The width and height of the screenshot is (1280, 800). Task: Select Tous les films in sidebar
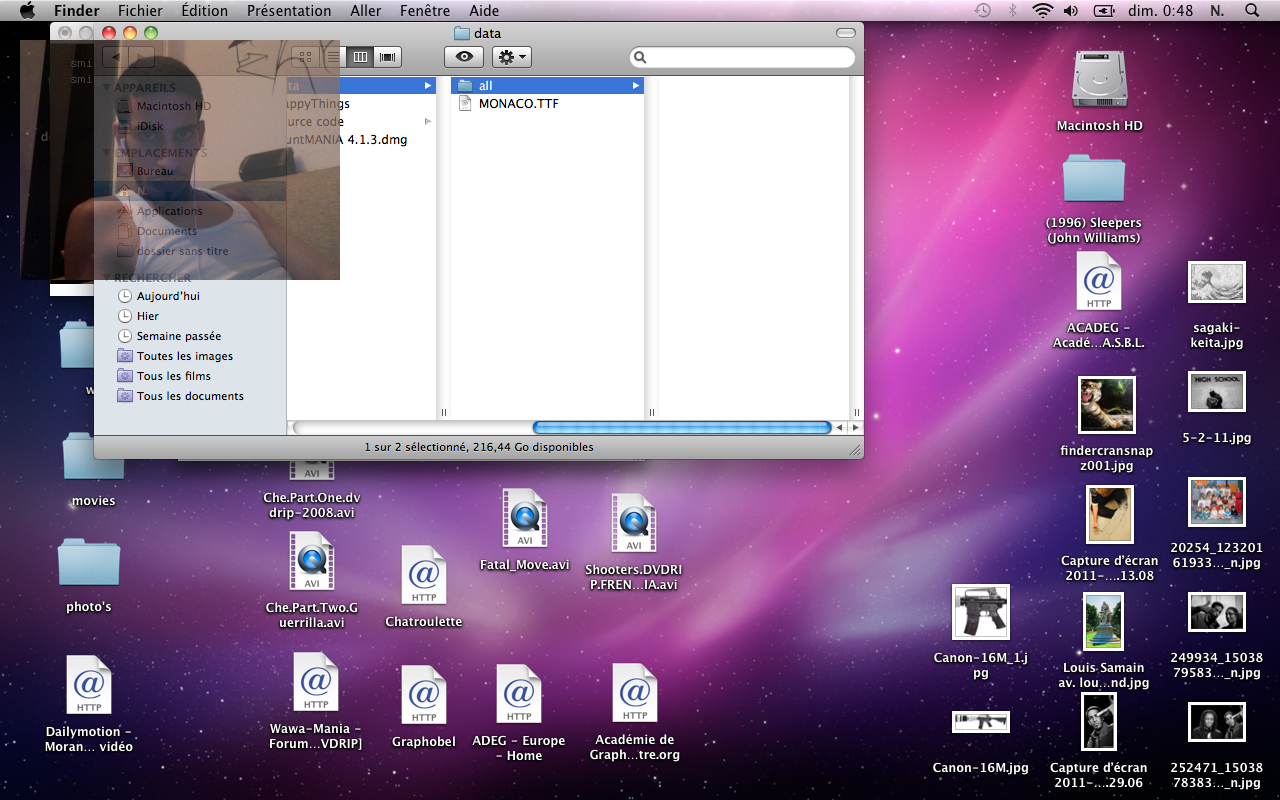pyautogui.click(x=174, y=376)
